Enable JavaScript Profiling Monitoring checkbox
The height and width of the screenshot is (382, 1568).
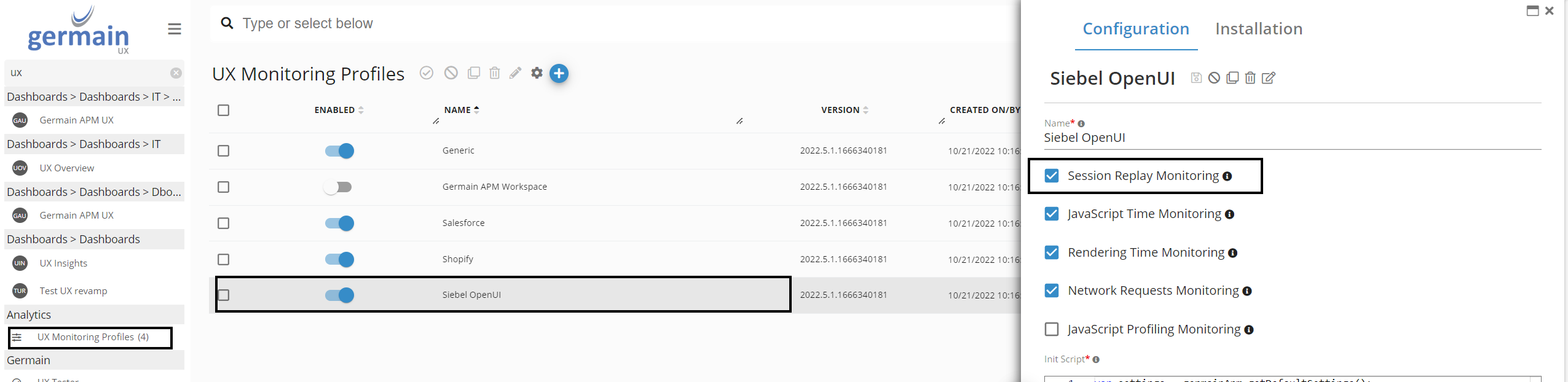(x=1052, y=329)
